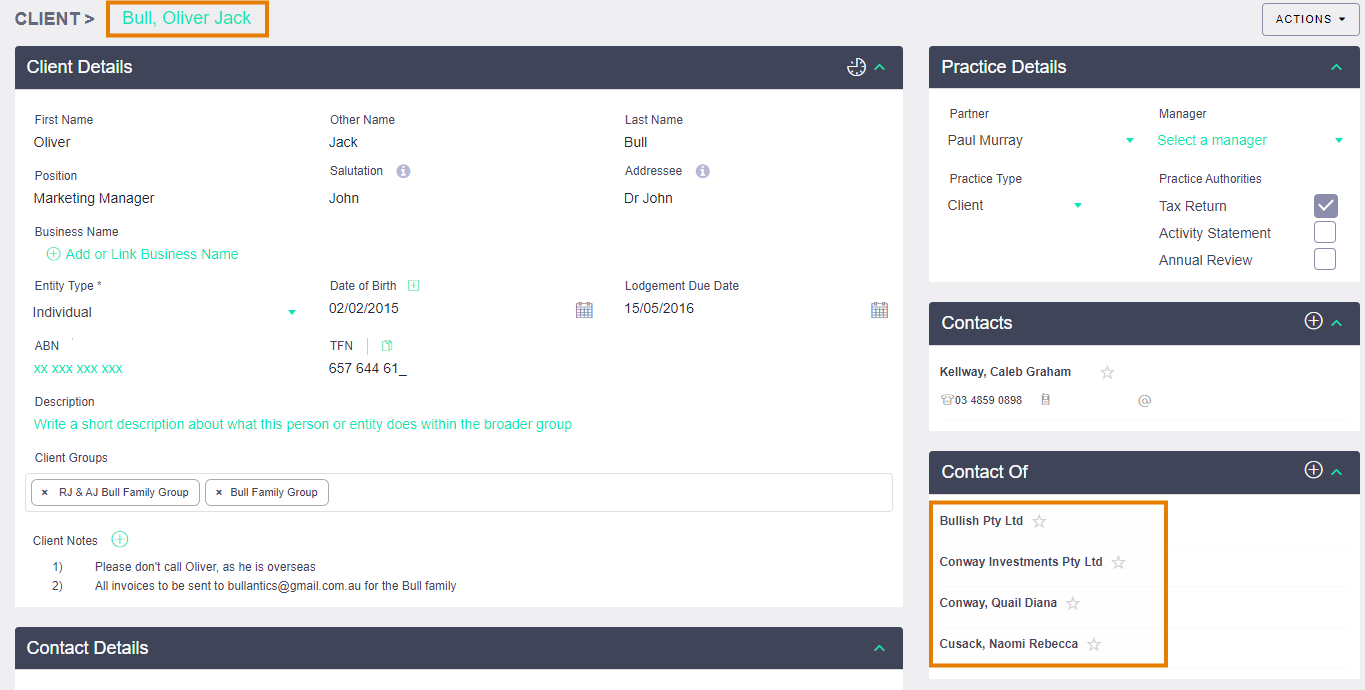
Task: Click inside the Client Groups tag box
Action: point(459,492)
